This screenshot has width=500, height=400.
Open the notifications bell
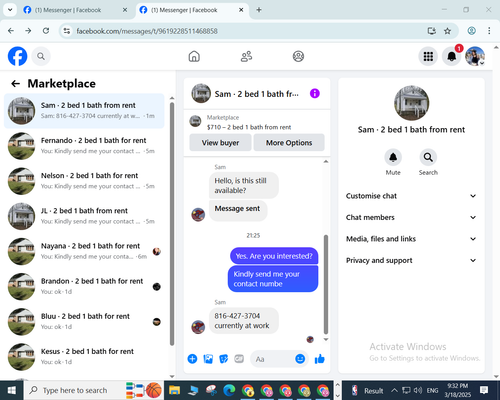[452, 56]
